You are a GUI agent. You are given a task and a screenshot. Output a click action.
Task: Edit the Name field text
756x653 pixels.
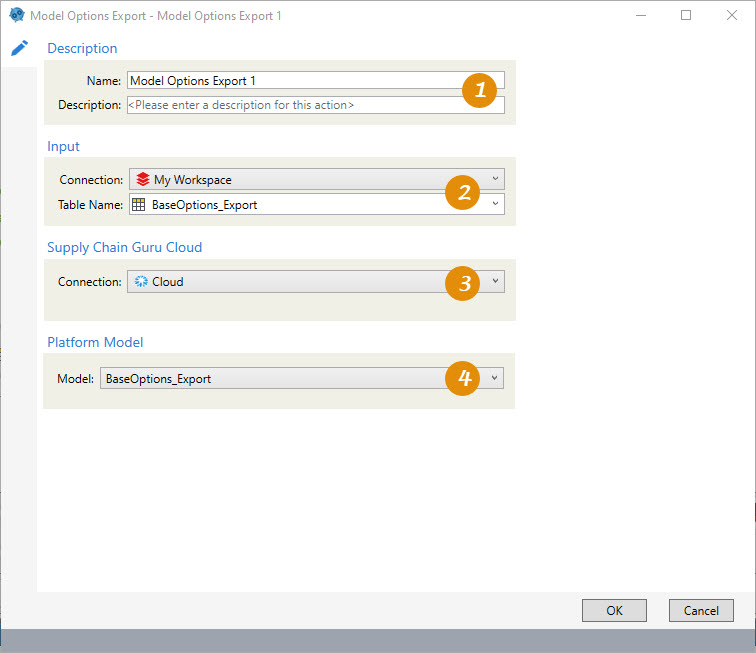(x=316, y=81)
